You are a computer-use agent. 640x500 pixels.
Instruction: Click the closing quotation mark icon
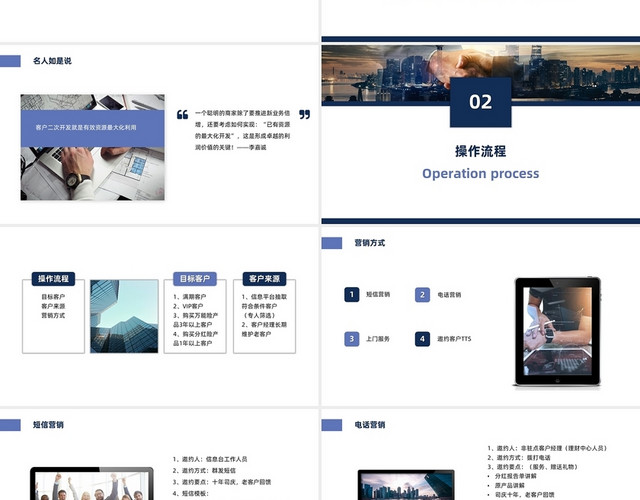tap(304, 115)
